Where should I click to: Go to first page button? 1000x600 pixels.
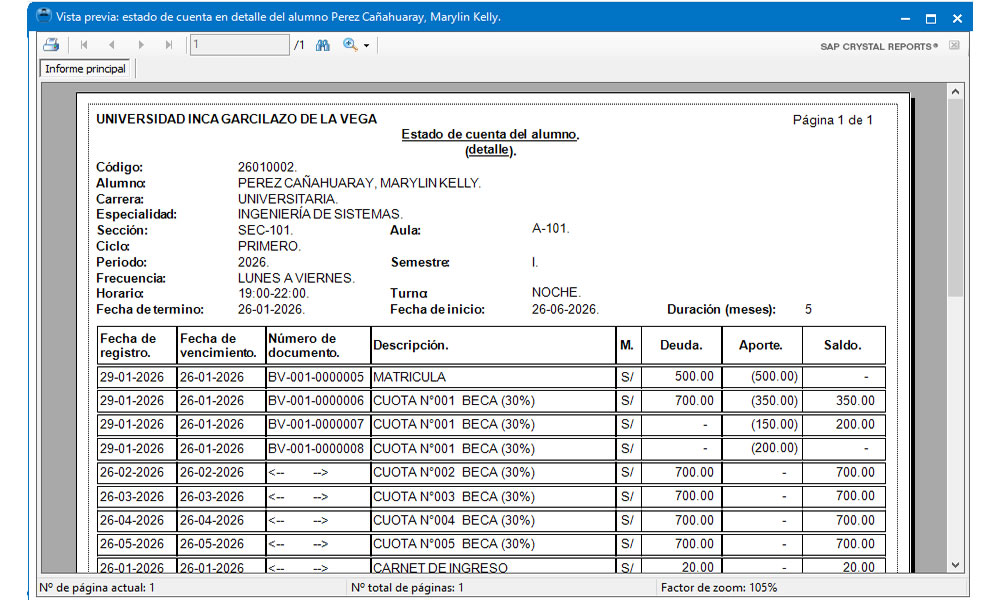coord(84,45)
